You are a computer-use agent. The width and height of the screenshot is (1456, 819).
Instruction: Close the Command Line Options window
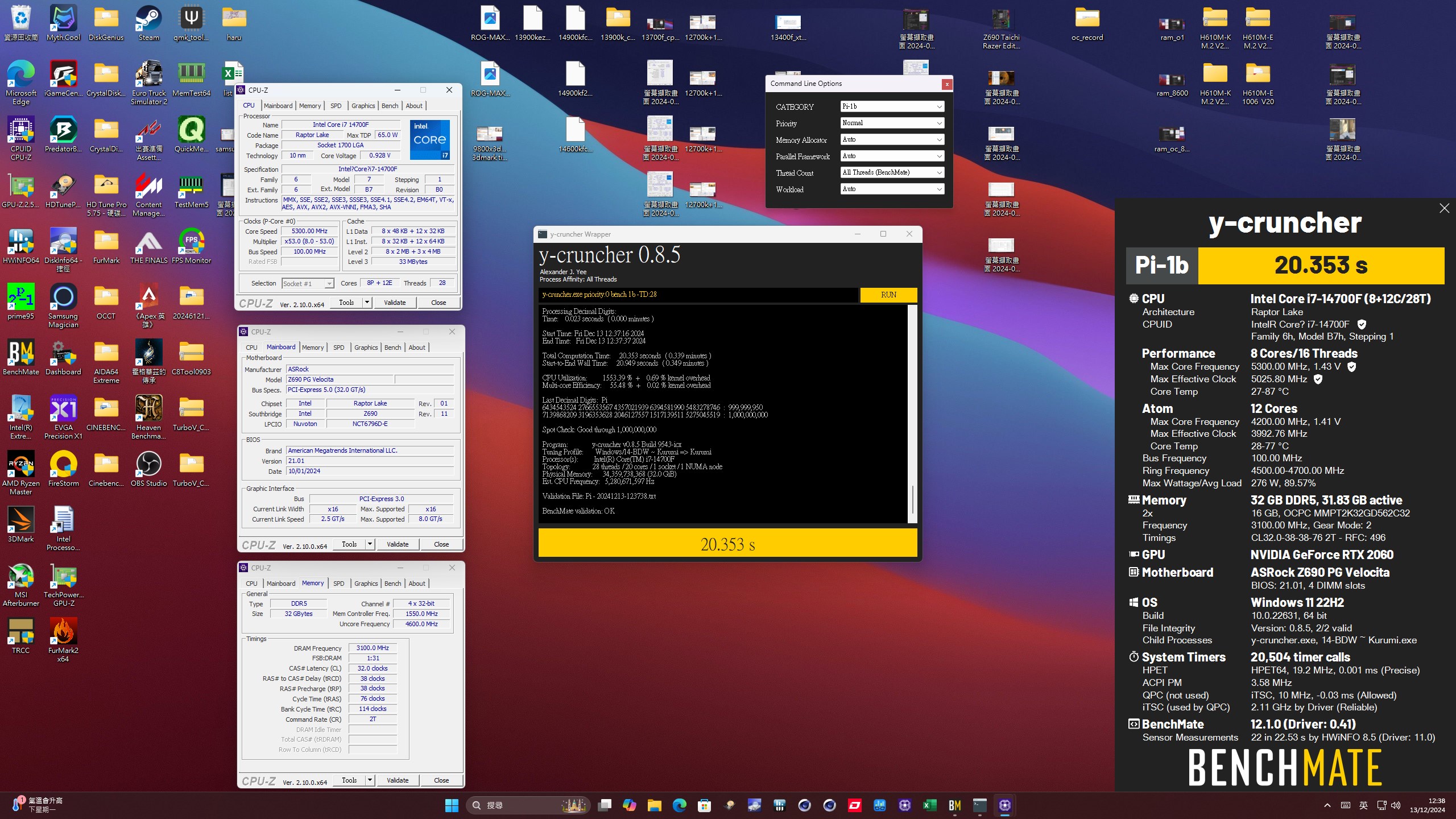coord(947,84)
